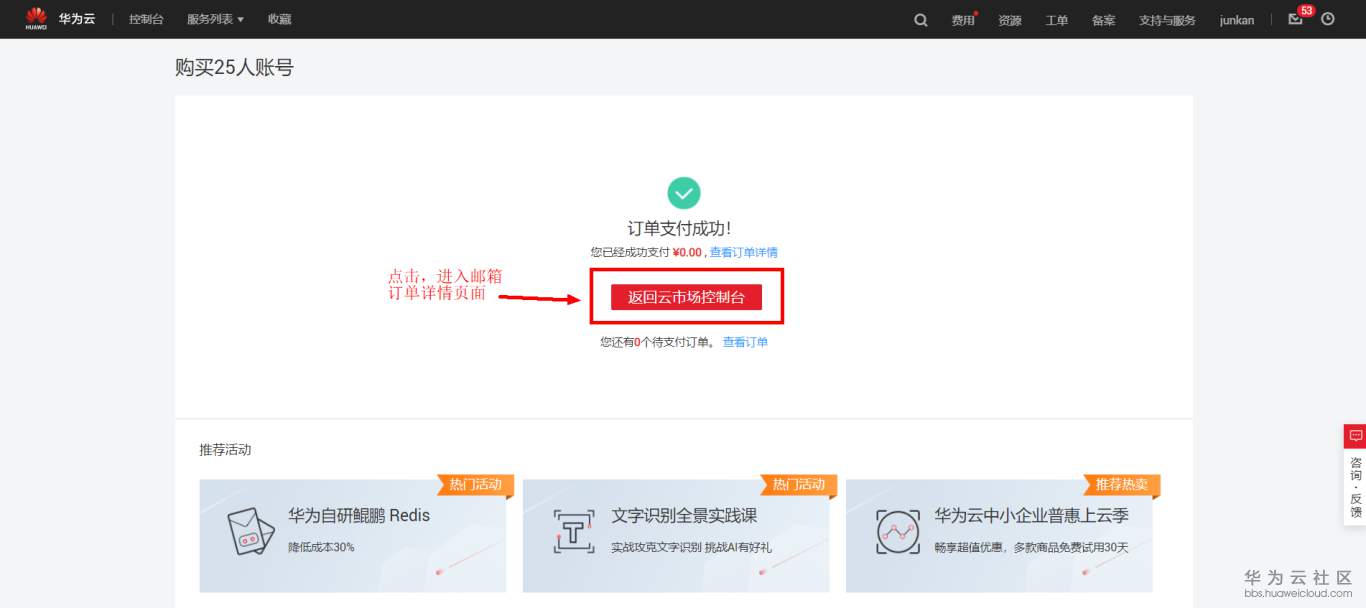
Task: Open 控制台 in top navigation
Action: click(146, 19)
